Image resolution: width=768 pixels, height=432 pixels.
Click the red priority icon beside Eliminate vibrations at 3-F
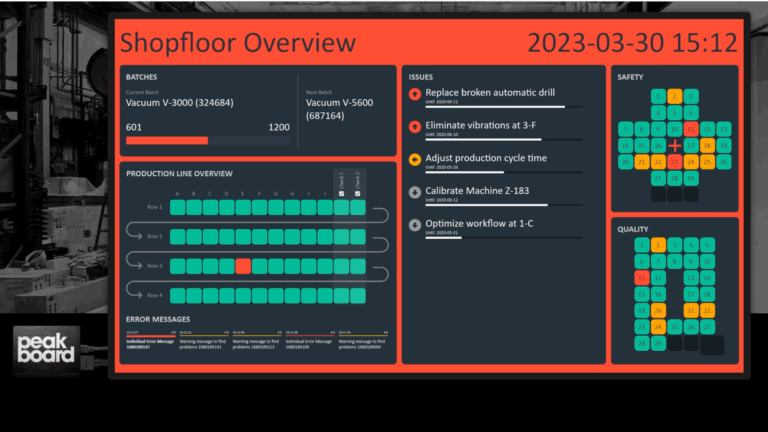click(415, 127)
